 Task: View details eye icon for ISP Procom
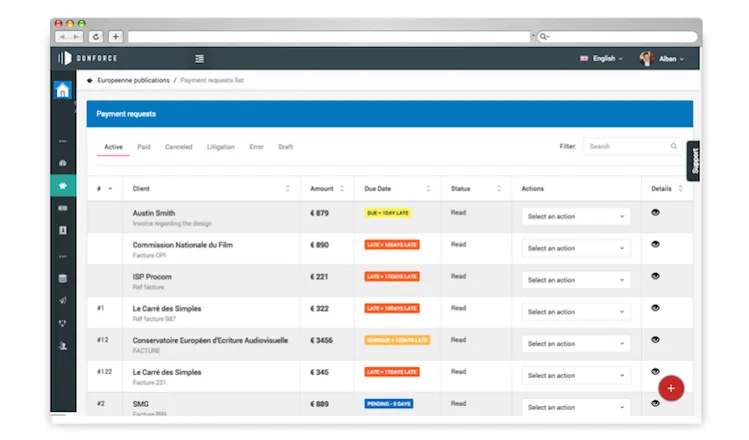click(x=655, y=276)
